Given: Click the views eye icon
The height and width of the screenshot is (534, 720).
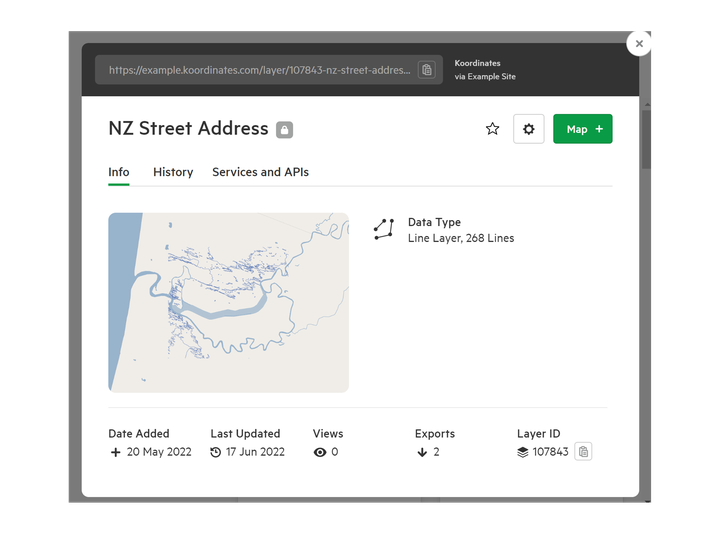Looking at the screenshot, I should pos(320,452).
